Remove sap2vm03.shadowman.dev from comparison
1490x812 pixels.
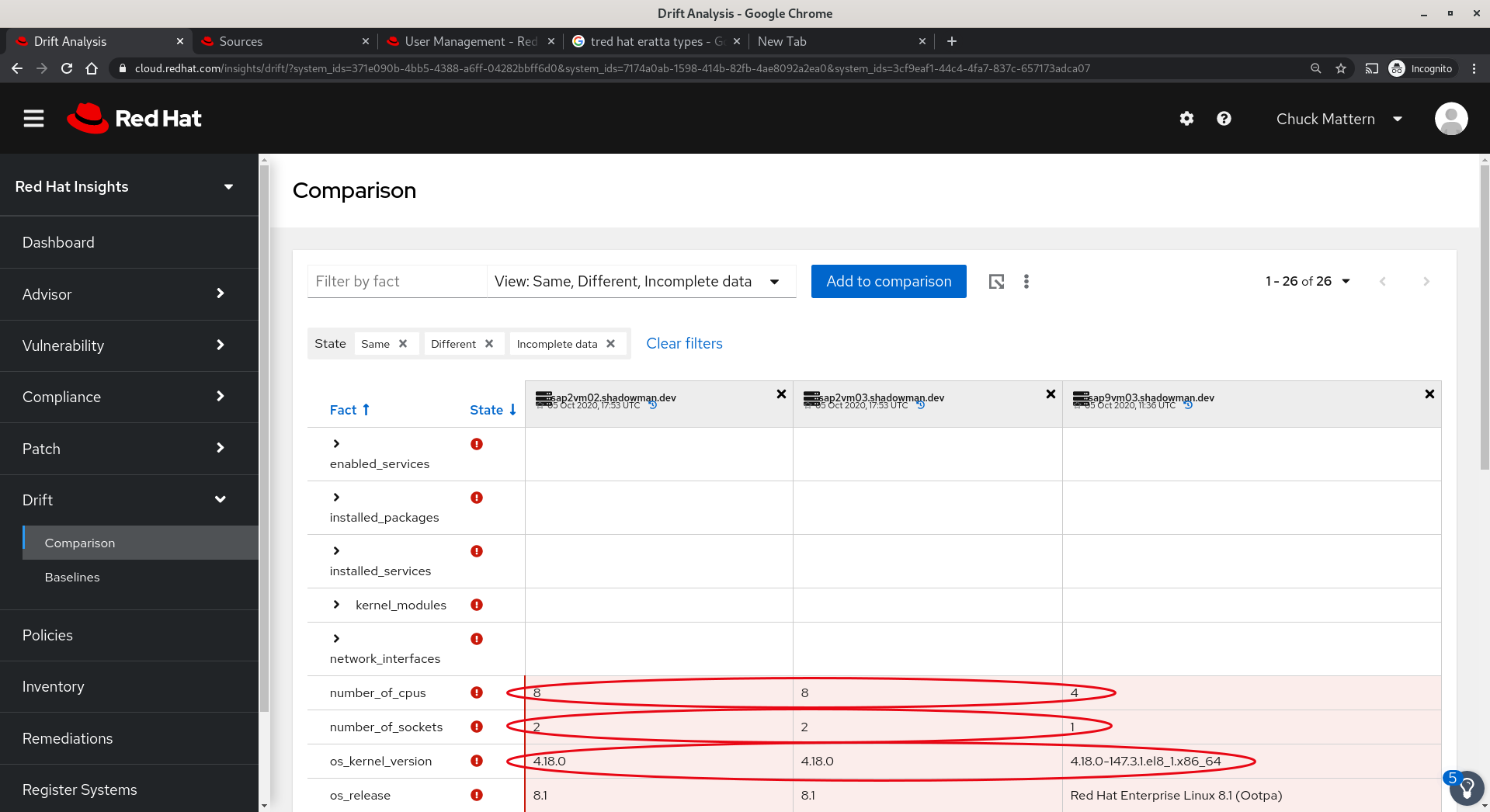(x=1051, y=394)
